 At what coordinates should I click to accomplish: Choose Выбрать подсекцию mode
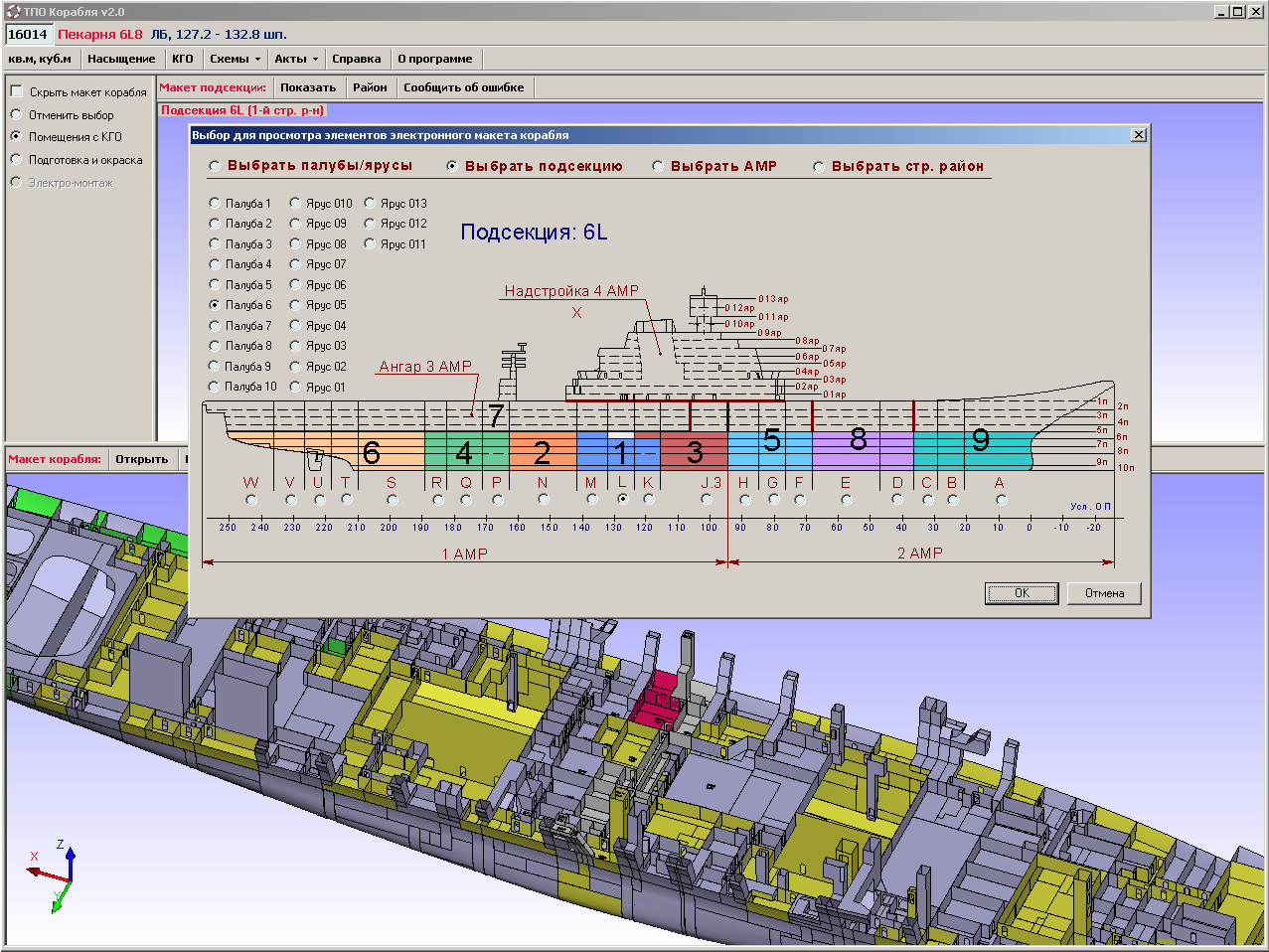[452, 166]
